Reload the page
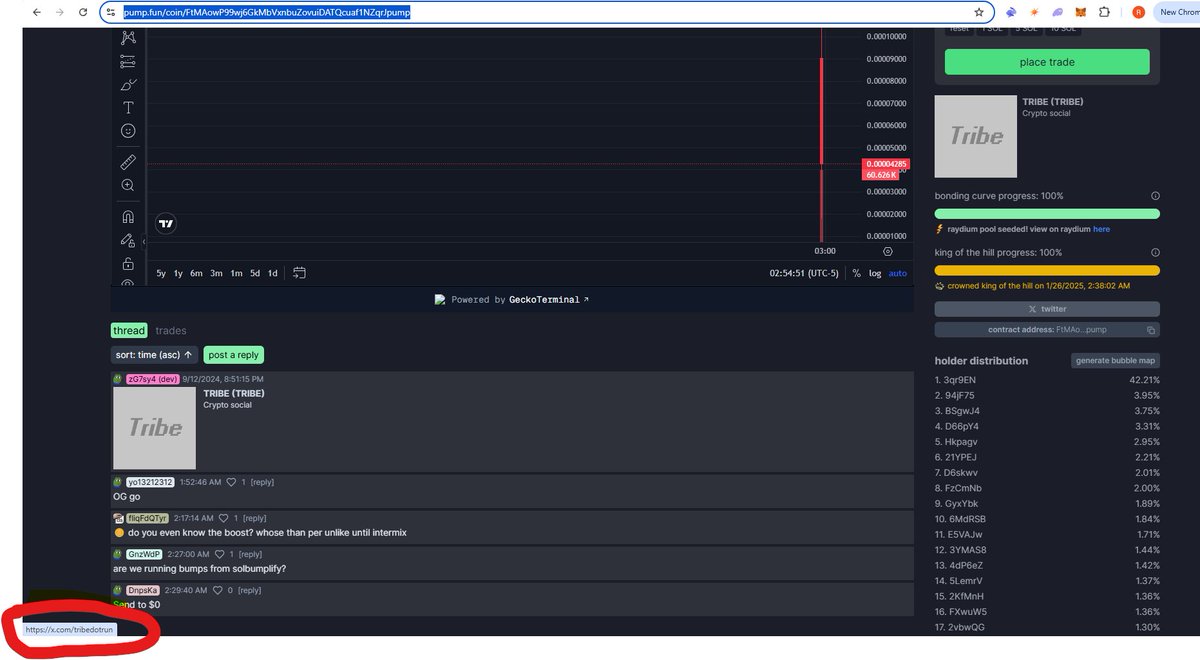The image size is (1200, 660). 83,12
